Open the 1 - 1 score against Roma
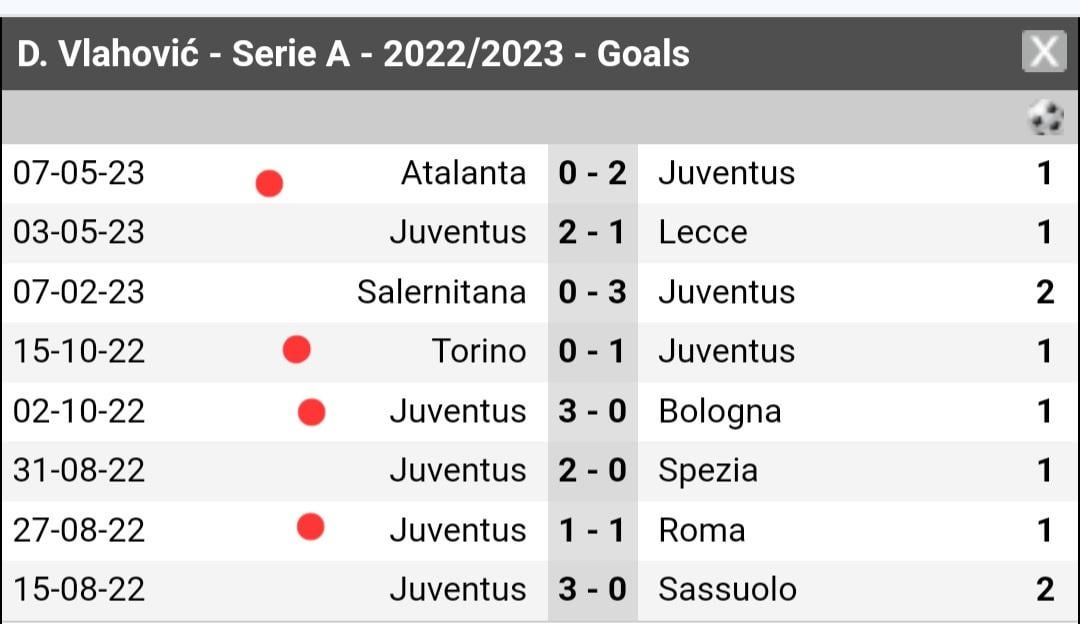 click(592, 530)
